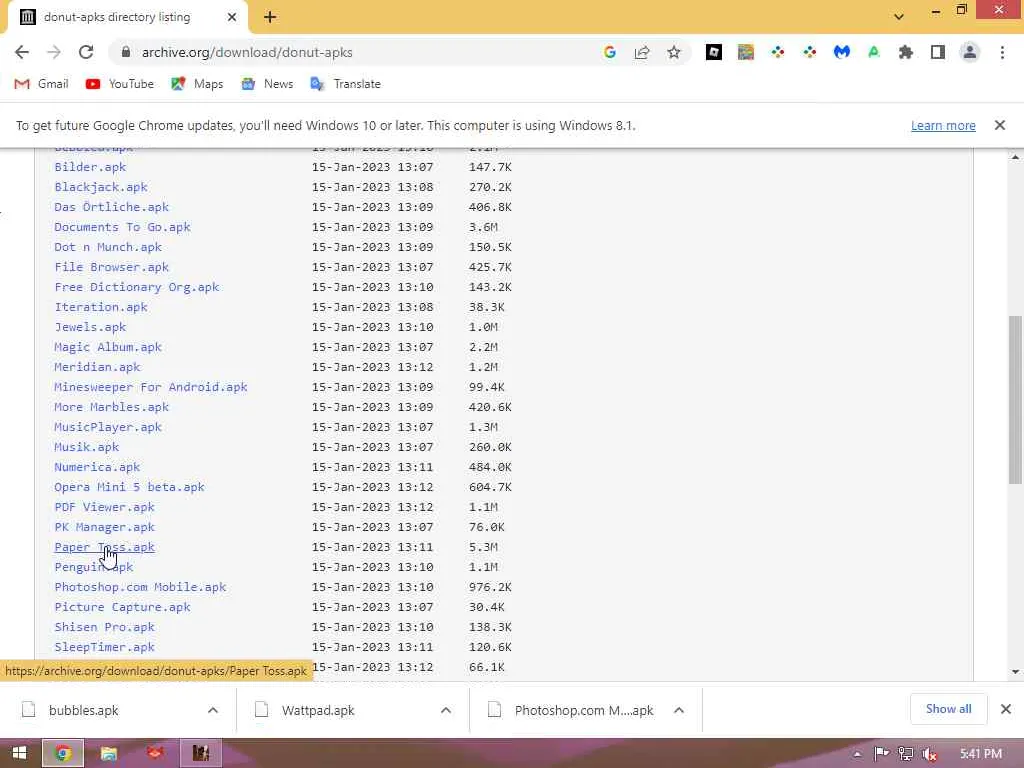Screen dimensions: 1024x768
Task: Open the colorful mosaic extension icon
Action: (746, 52)
